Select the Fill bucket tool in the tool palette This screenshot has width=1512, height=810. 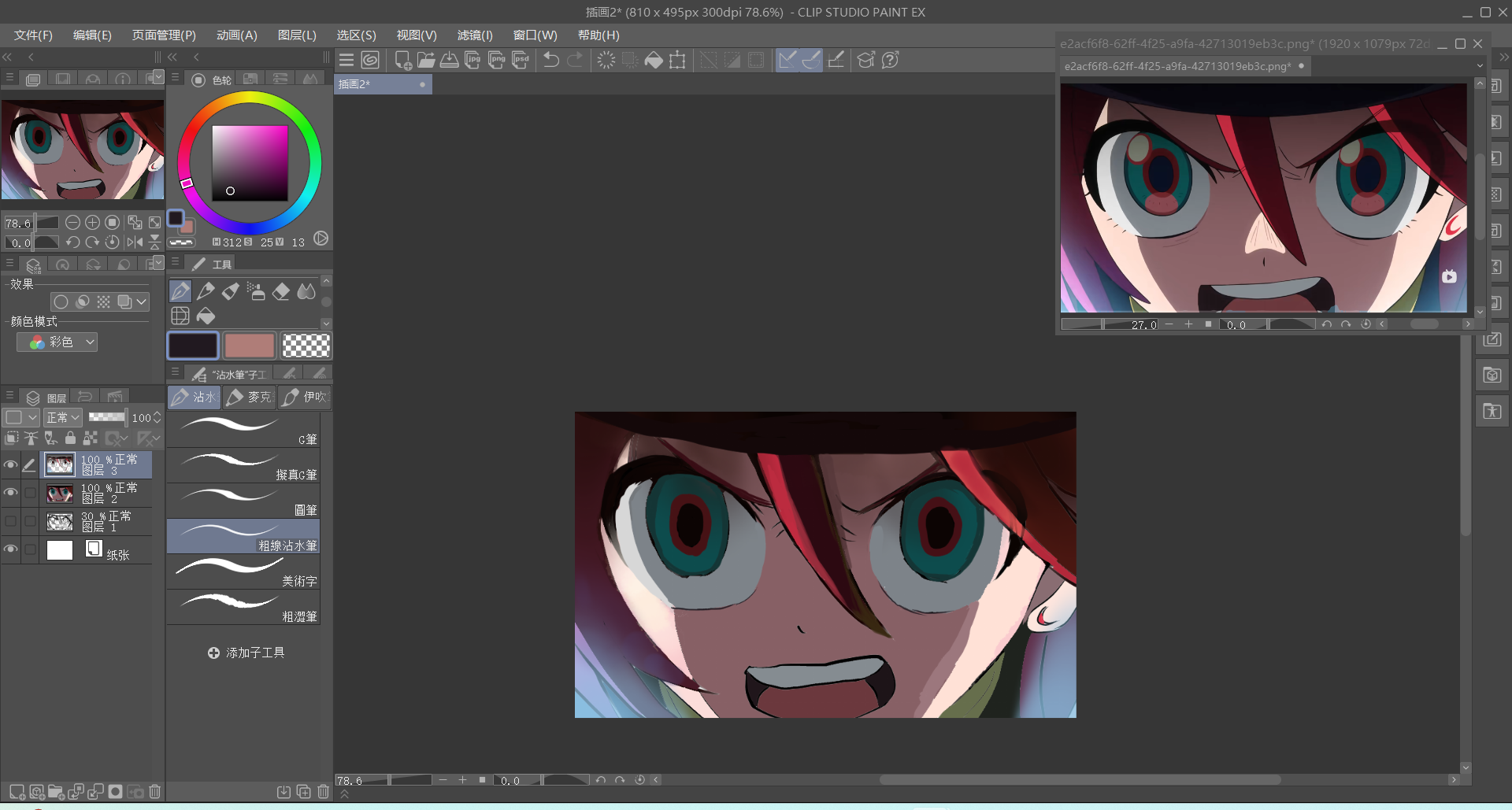click(x=206, y=316)
